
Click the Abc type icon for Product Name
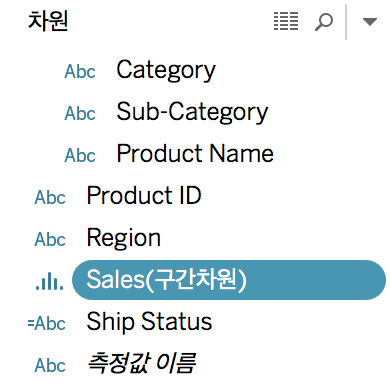[80, 156]
